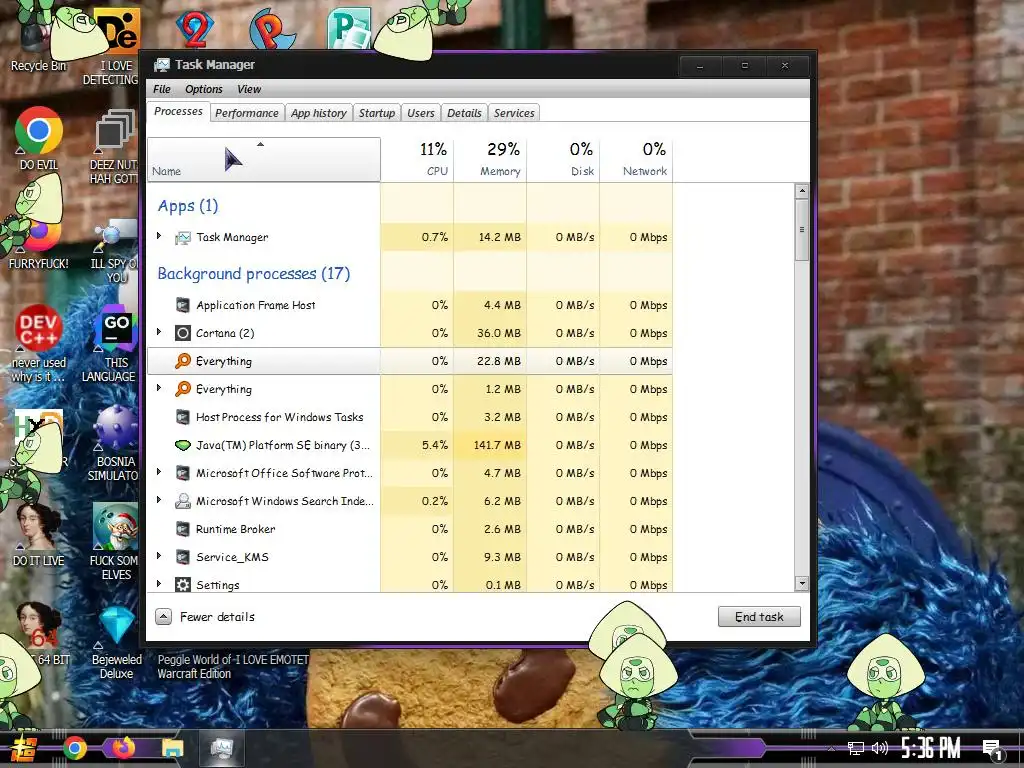1024x768 pixels.
Task: Open the Start menu button
Action: click(23, 749)
